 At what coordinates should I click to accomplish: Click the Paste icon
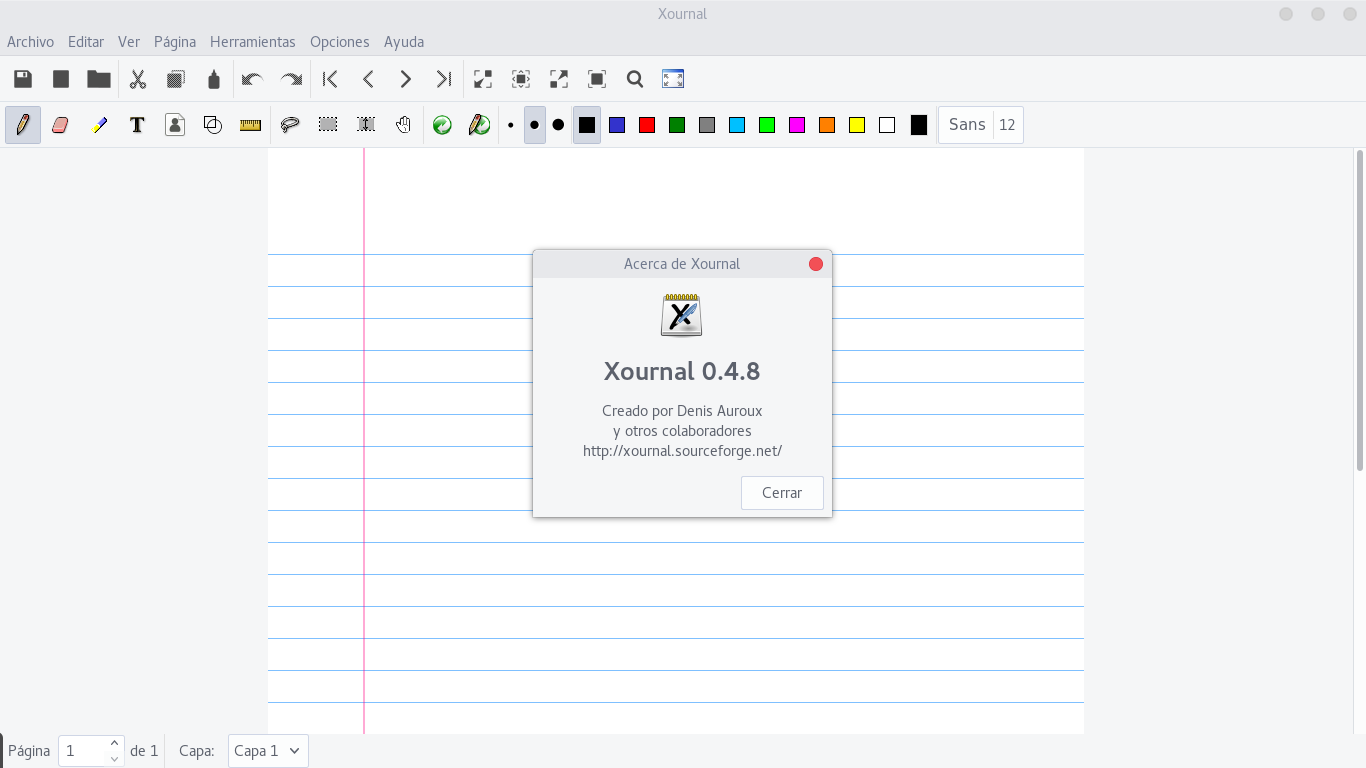click(214, 79)
